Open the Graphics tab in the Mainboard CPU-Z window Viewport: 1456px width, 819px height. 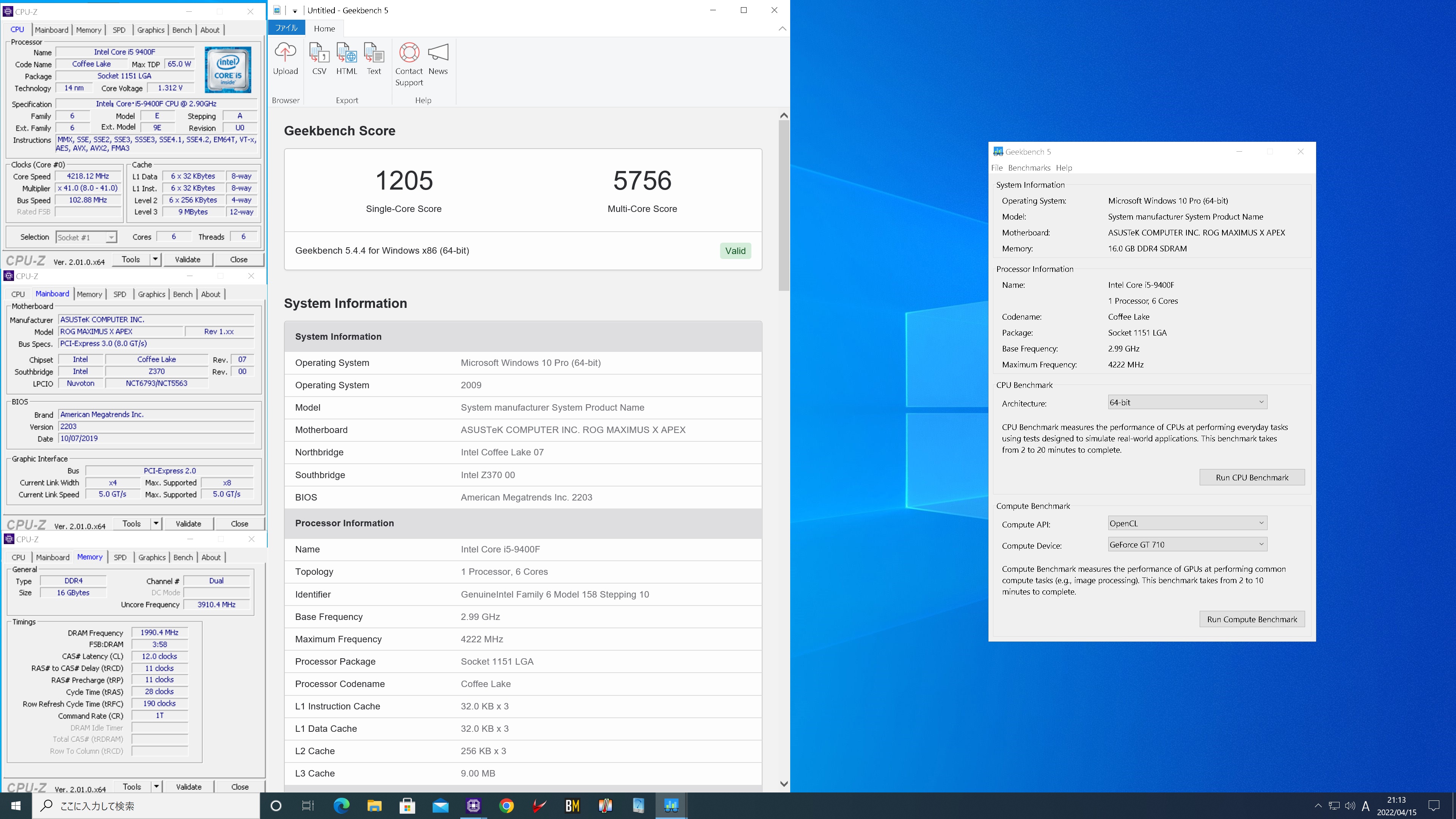152,294
